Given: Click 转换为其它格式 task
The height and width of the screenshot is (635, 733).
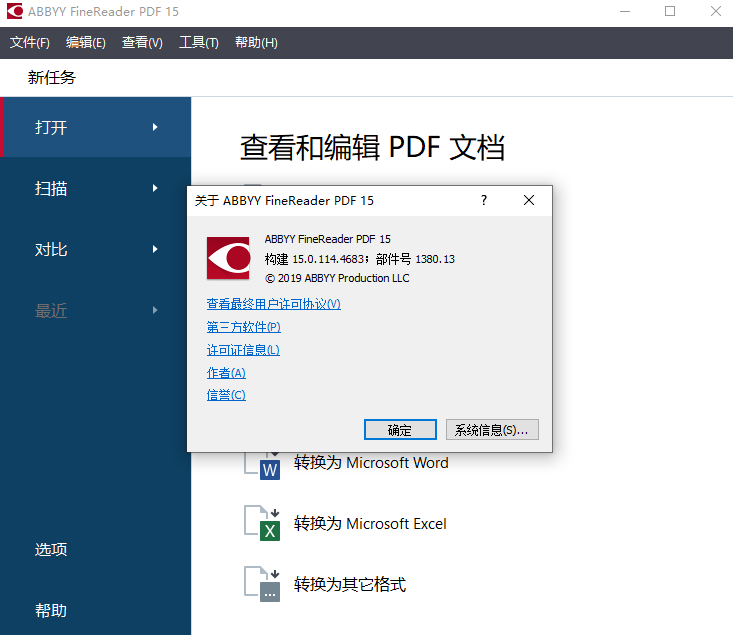Looking at the screenshot, I should [x=350, y=584].
